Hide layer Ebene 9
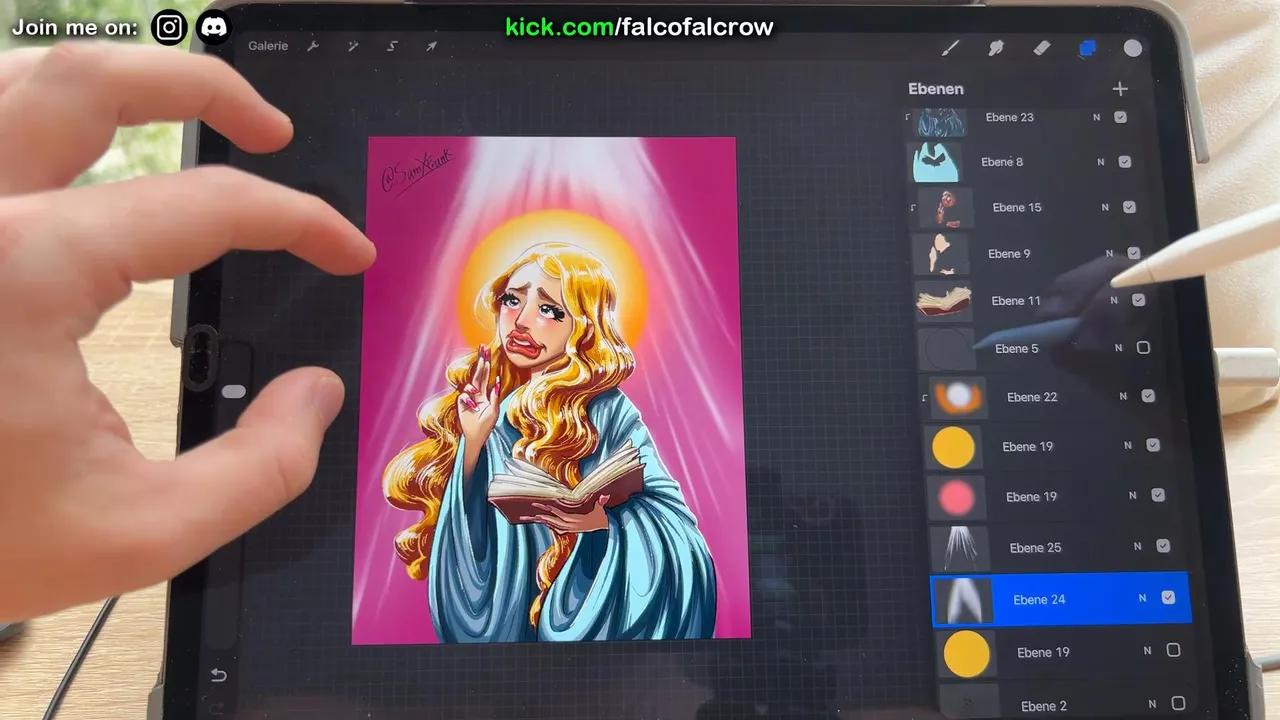 pyautogui.click(x=1134, y=253)
